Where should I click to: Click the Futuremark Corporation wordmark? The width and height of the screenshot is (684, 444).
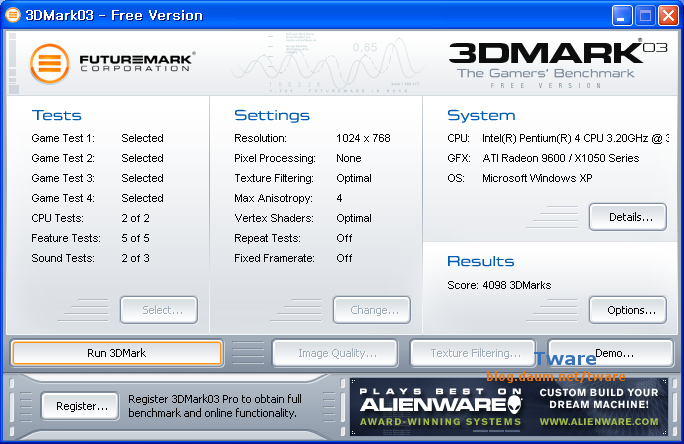coord(136,62)
